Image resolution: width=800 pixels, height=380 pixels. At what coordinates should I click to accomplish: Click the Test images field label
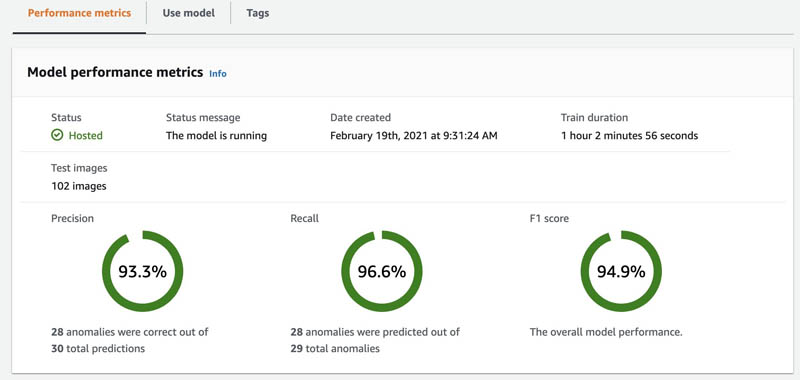(x=79, y=168)
